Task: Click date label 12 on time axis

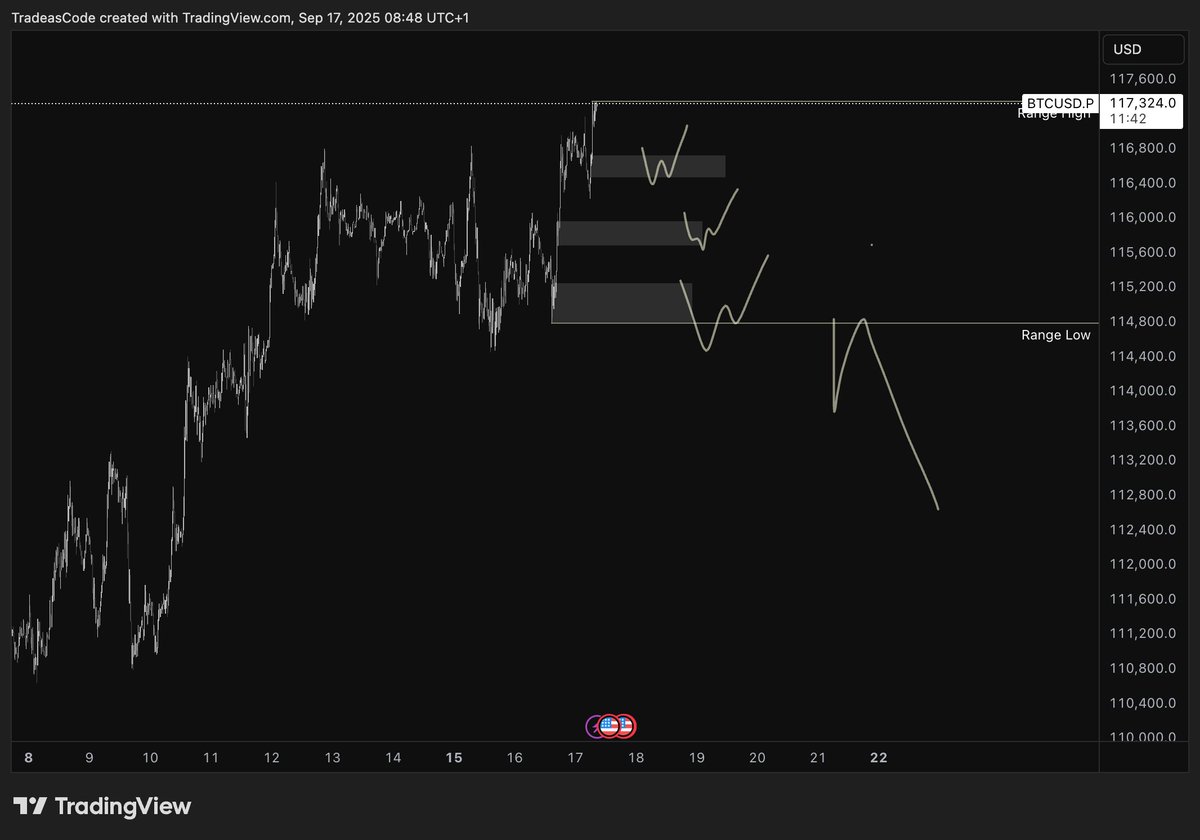Action: tap(272, 758)
